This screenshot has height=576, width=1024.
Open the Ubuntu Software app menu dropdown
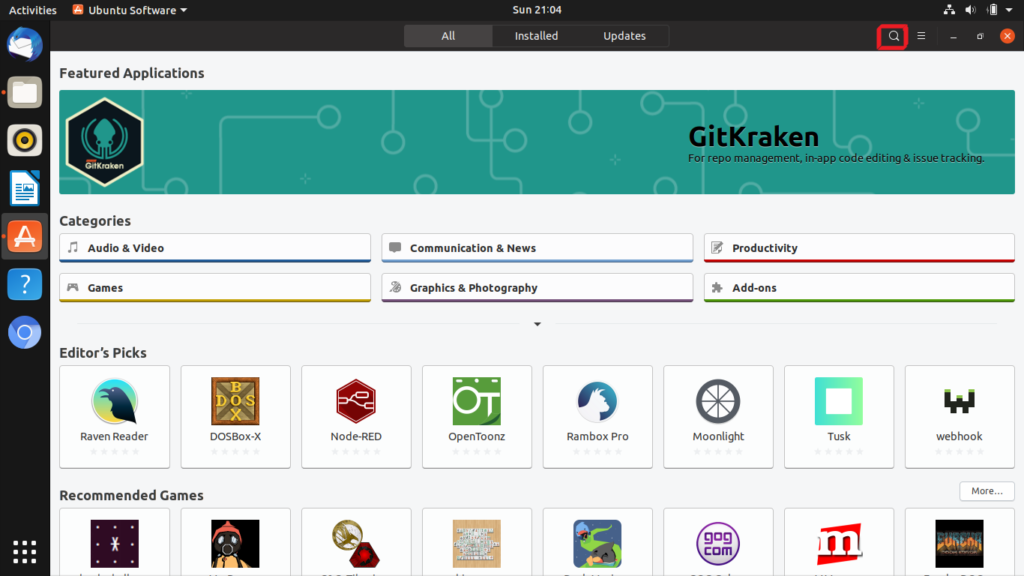pyautogui.click(x=129, y=10)
